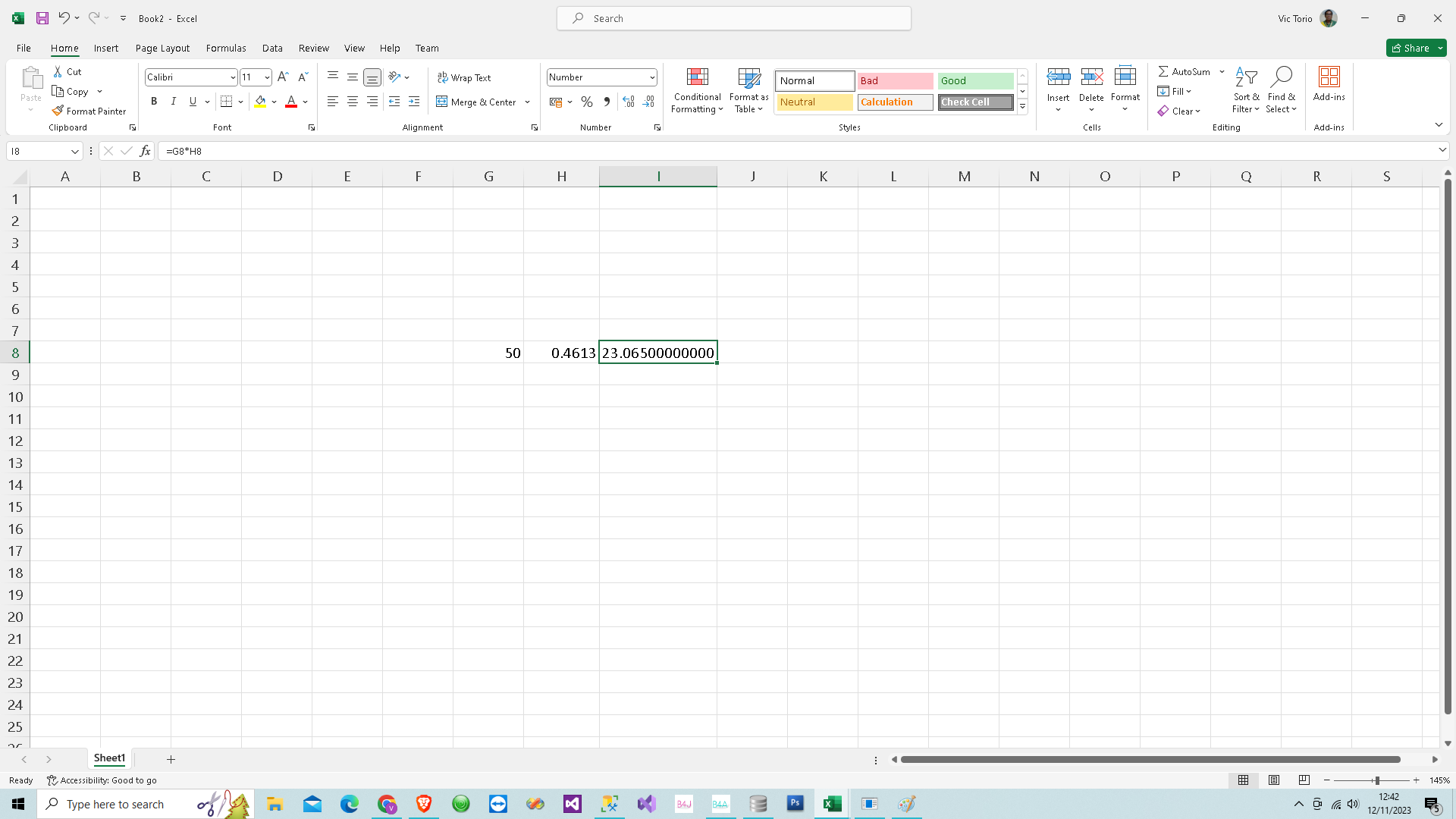Open Conditional Formatting menu
Image resolution: width=1456 pixels, height=819 pixels.
point(697,91)
